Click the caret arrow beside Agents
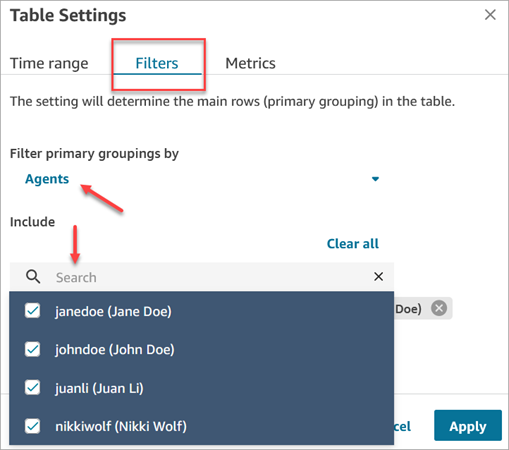Image resolution: width=509 pixels, height=450 pixels. tap(375, 179)
